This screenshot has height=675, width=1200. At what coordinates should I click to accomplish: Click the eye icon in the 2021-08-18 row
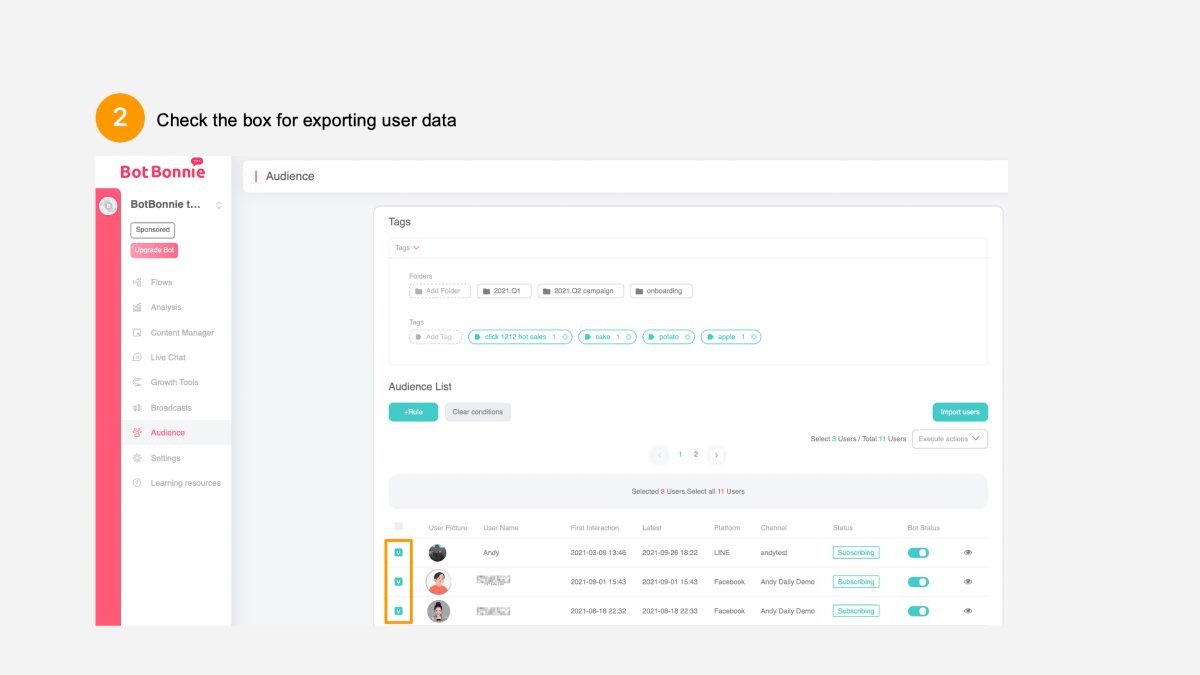(968, 610)
